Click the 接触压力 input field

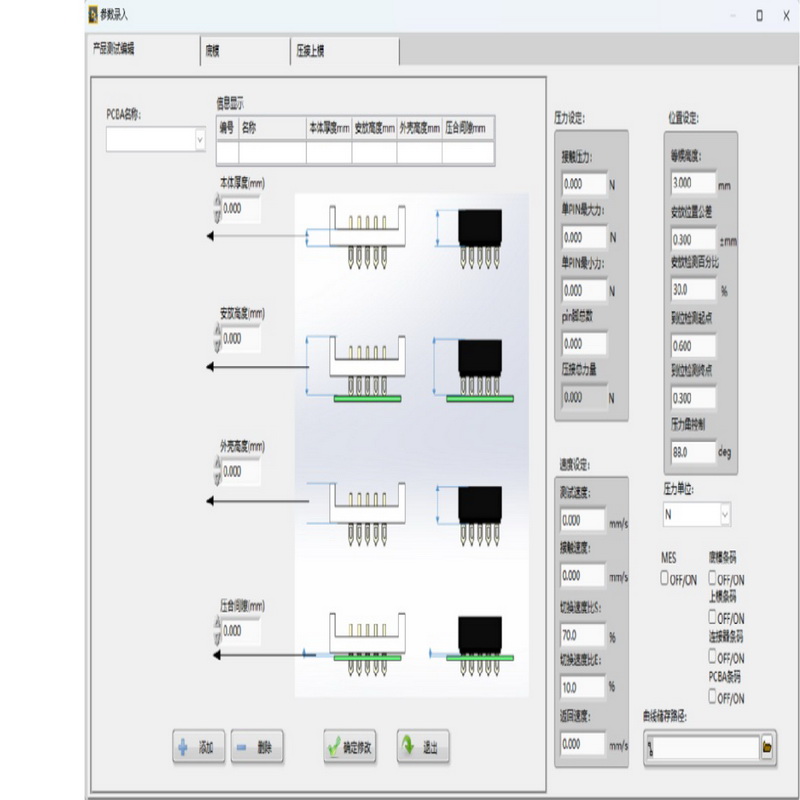(x=583, y=185)
